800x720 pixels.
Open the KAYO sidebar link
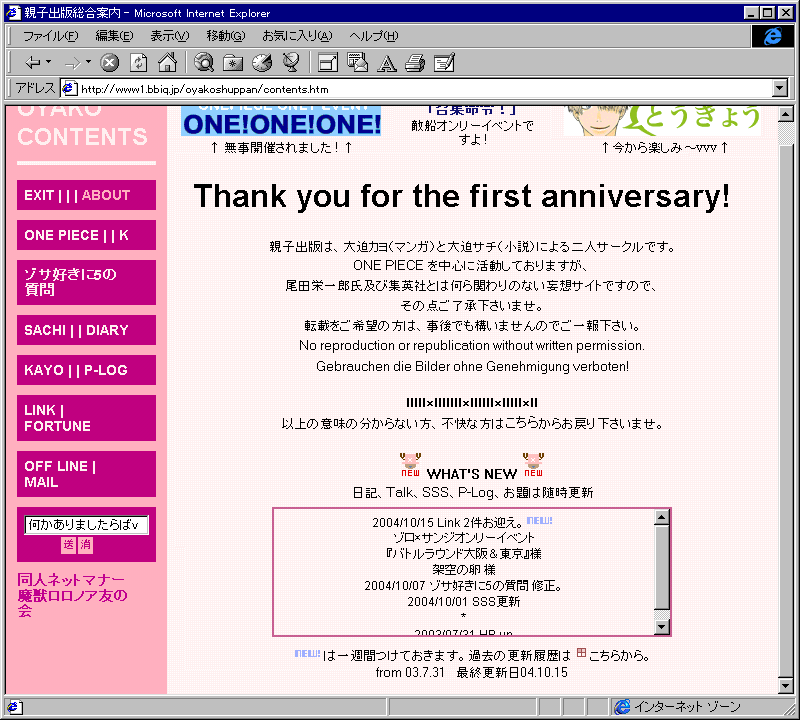click(x=44, y=370)
